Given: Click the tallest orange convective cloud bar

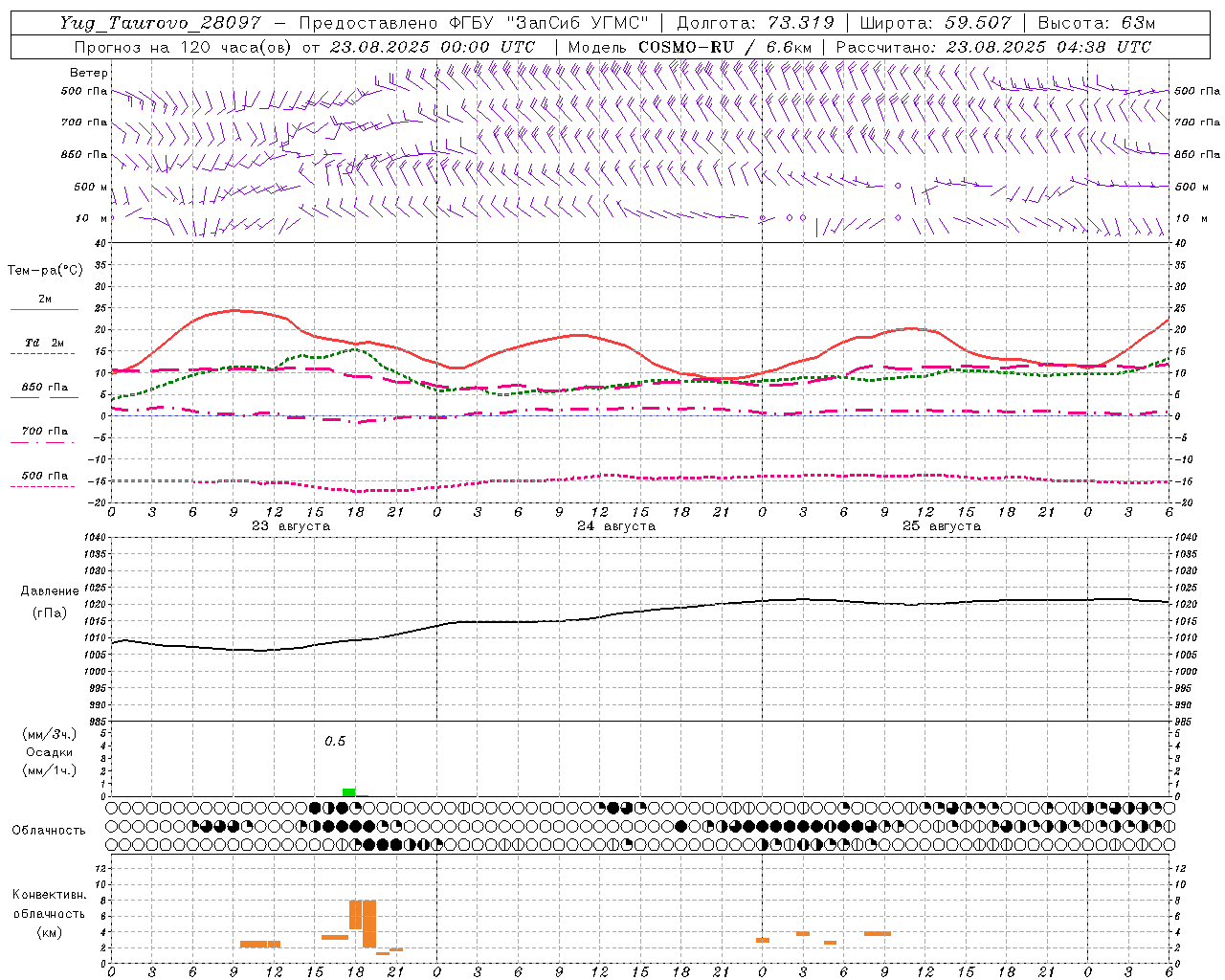Looking at the screenshot, I should pyautogui.click(x=369, y=924).
